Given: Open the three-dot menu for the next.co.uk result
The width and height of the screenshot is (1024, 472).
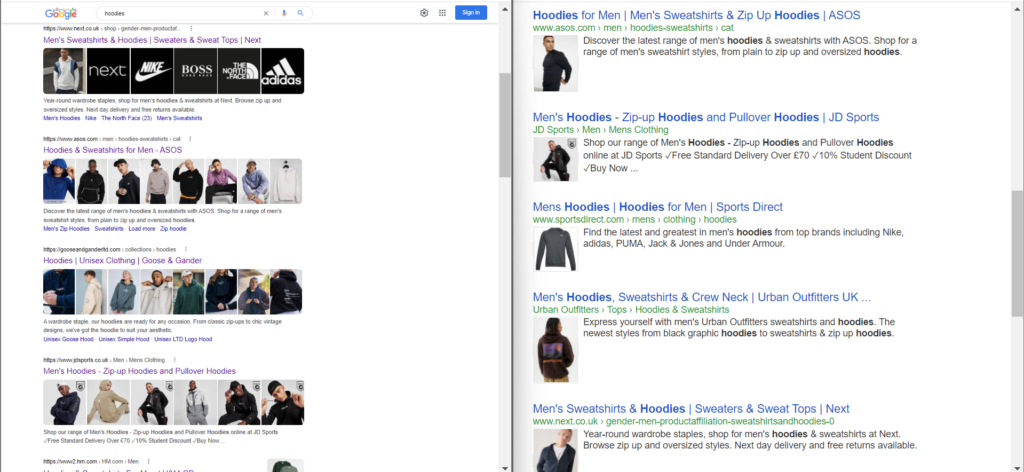Looking at the screenshot, I should tap(191, 29).
